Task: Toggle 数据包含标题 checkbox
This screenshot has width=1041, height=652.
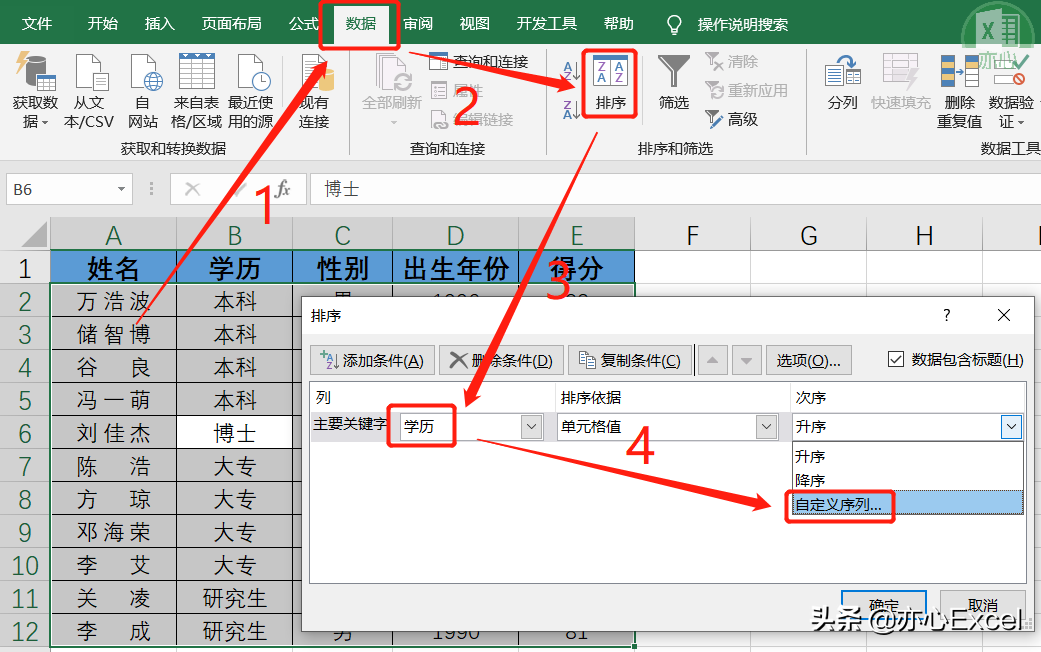Action: point(896,360)
